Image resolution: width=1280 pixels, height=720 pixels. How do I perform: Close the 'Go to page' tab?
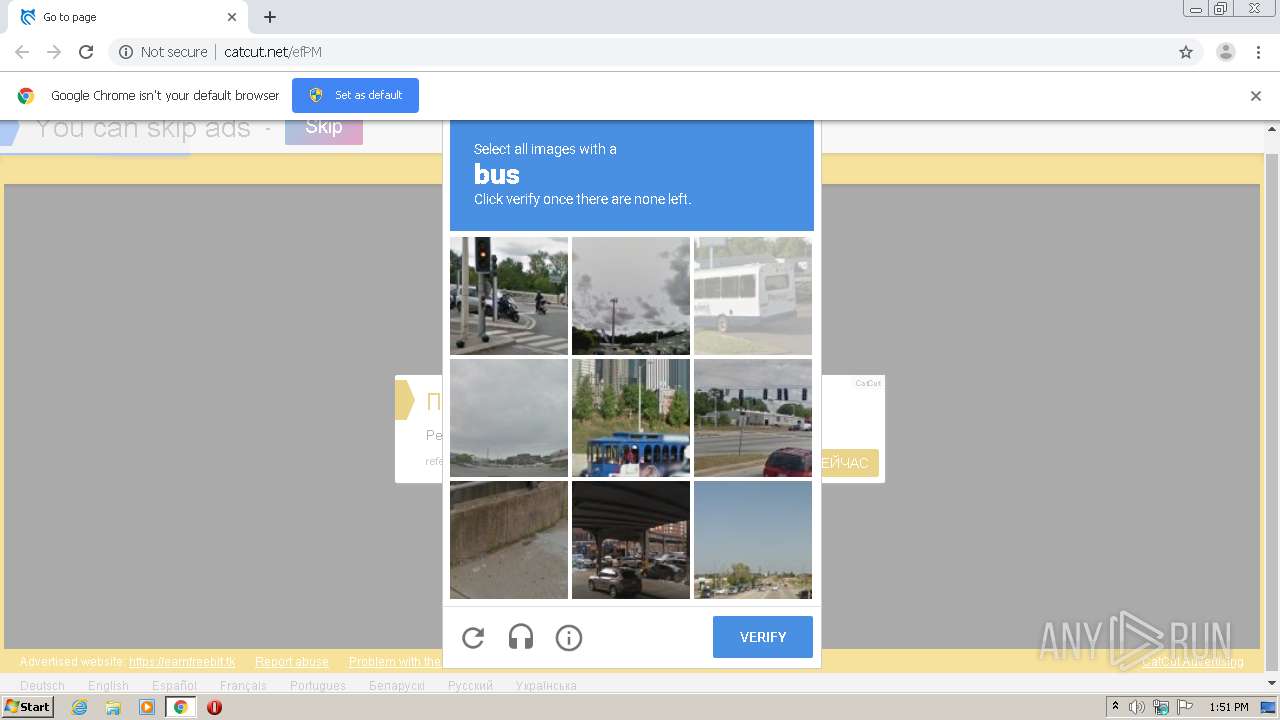click(232, 17)
